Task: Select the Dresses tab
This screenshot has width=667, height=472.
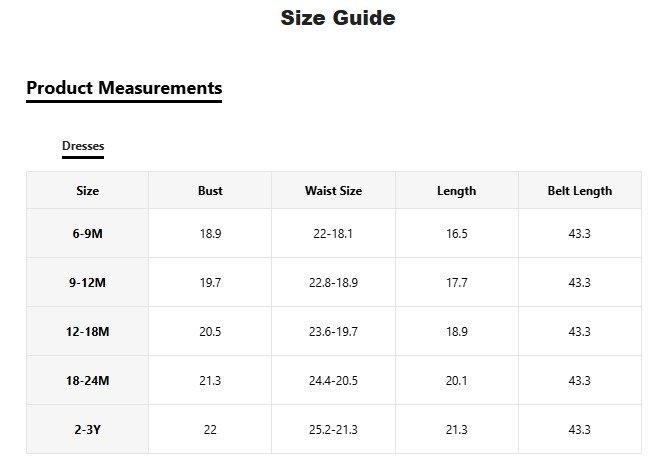Action: [83, 146]
